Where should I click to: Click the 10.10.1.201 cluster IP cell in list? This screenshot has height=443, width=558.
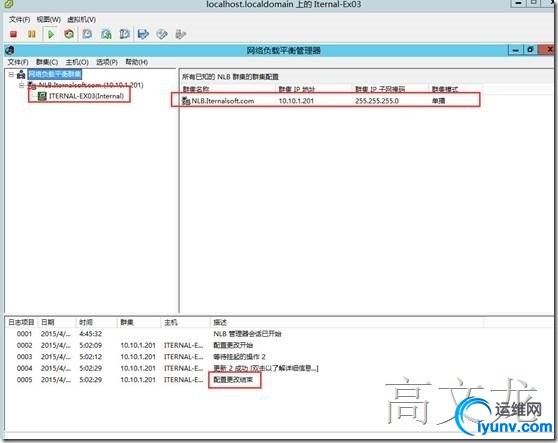[x=296, y=101]
